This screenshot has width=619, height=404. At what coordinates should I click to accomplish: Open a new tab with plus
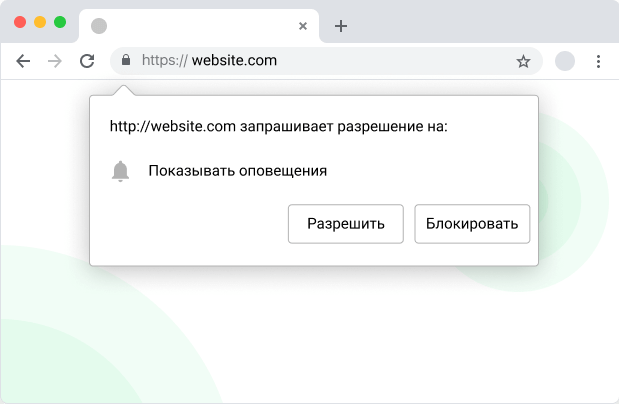341,26
